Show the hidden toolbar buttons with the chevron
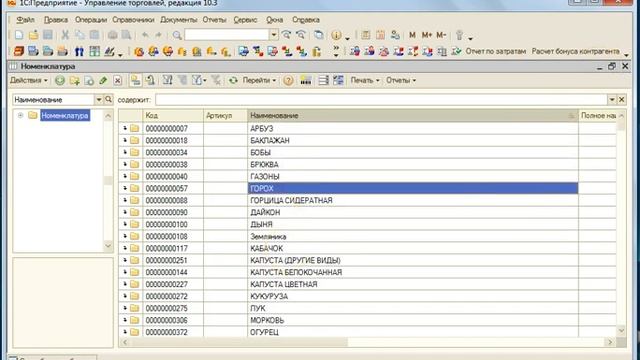The height and width of the screenshot is (360, 640). (336, 51)
